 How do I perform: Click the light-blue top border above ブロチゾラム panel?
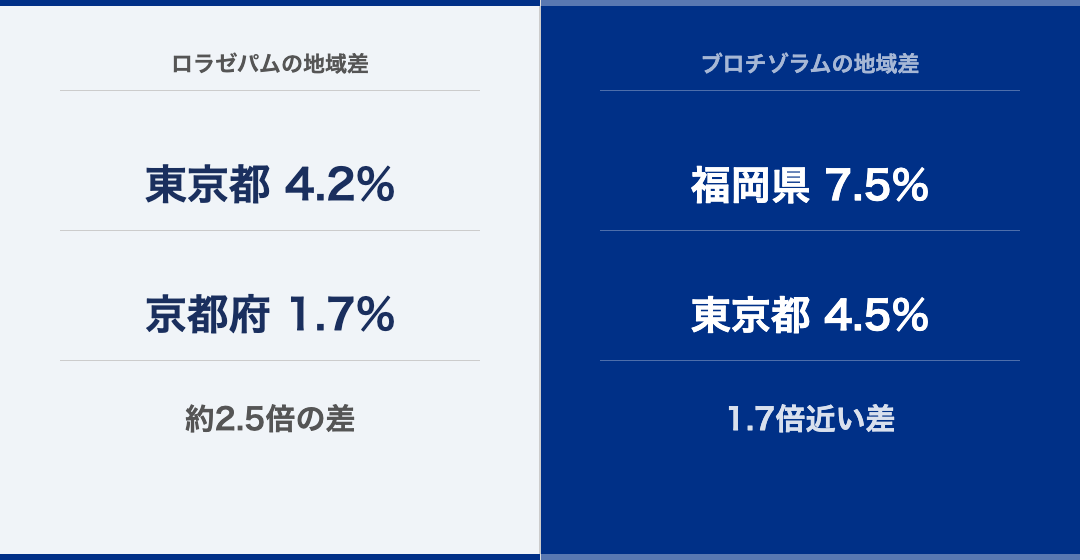pos(811,3)
